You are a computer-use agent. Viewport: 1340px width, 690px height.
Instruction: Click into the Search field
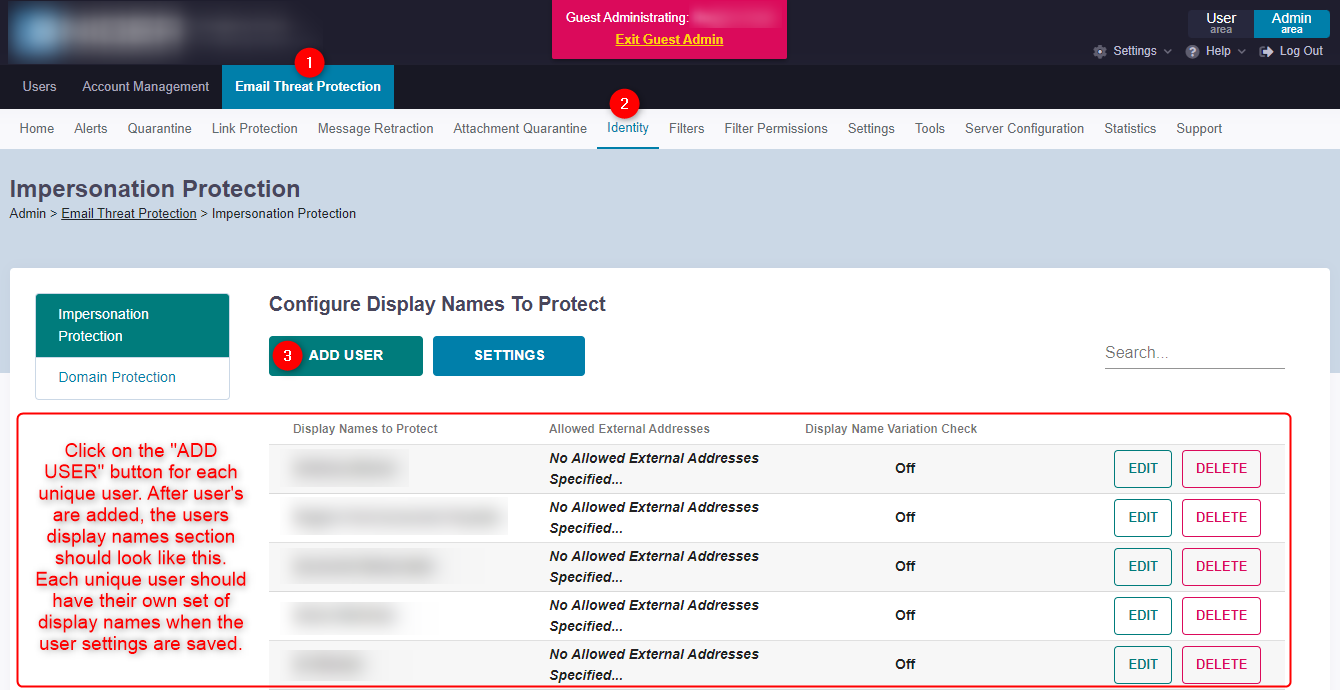click(x=1194, y=353)
